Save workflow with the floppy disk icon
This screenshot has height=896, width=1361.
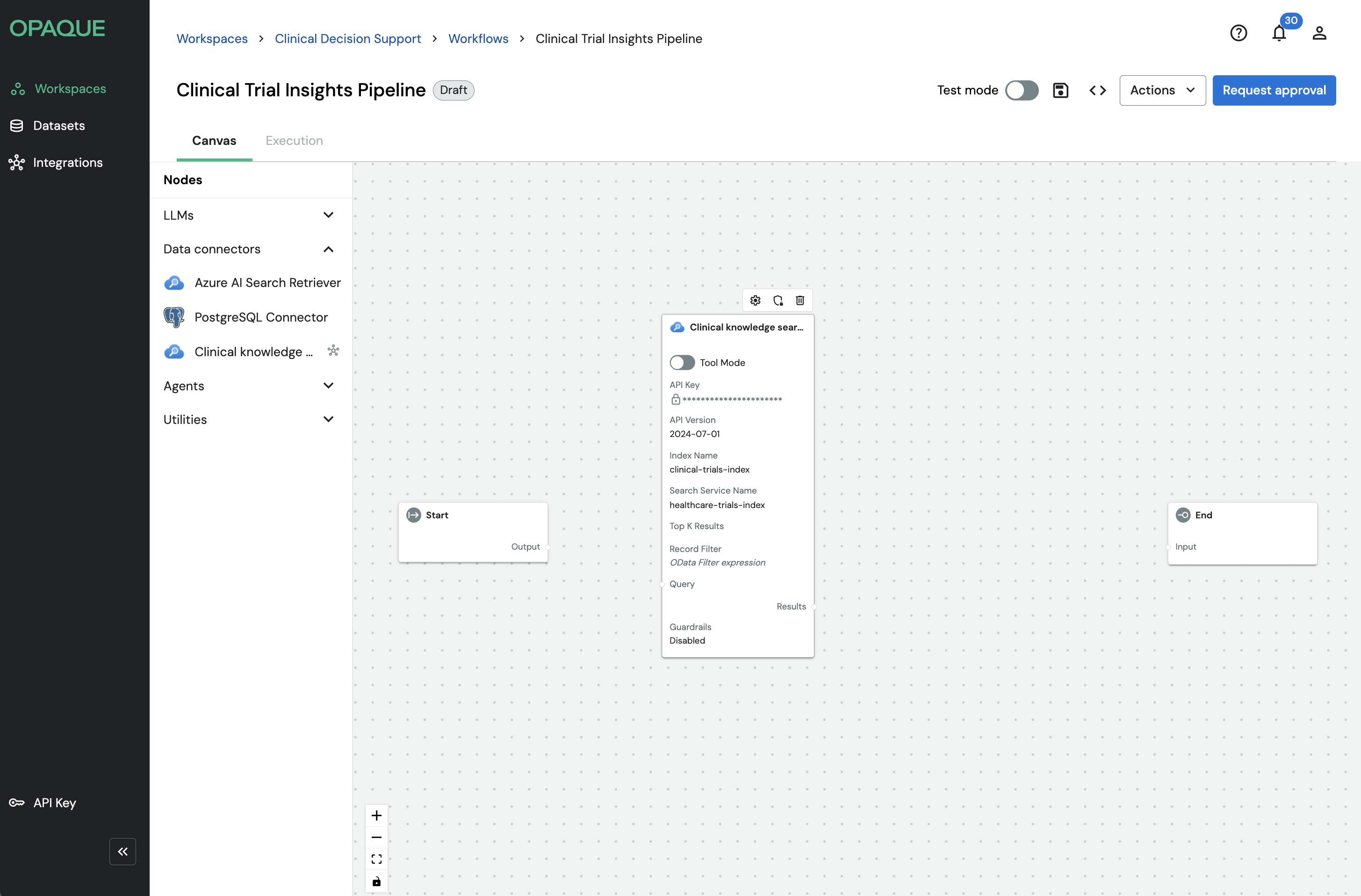[x=1060, y=90]
